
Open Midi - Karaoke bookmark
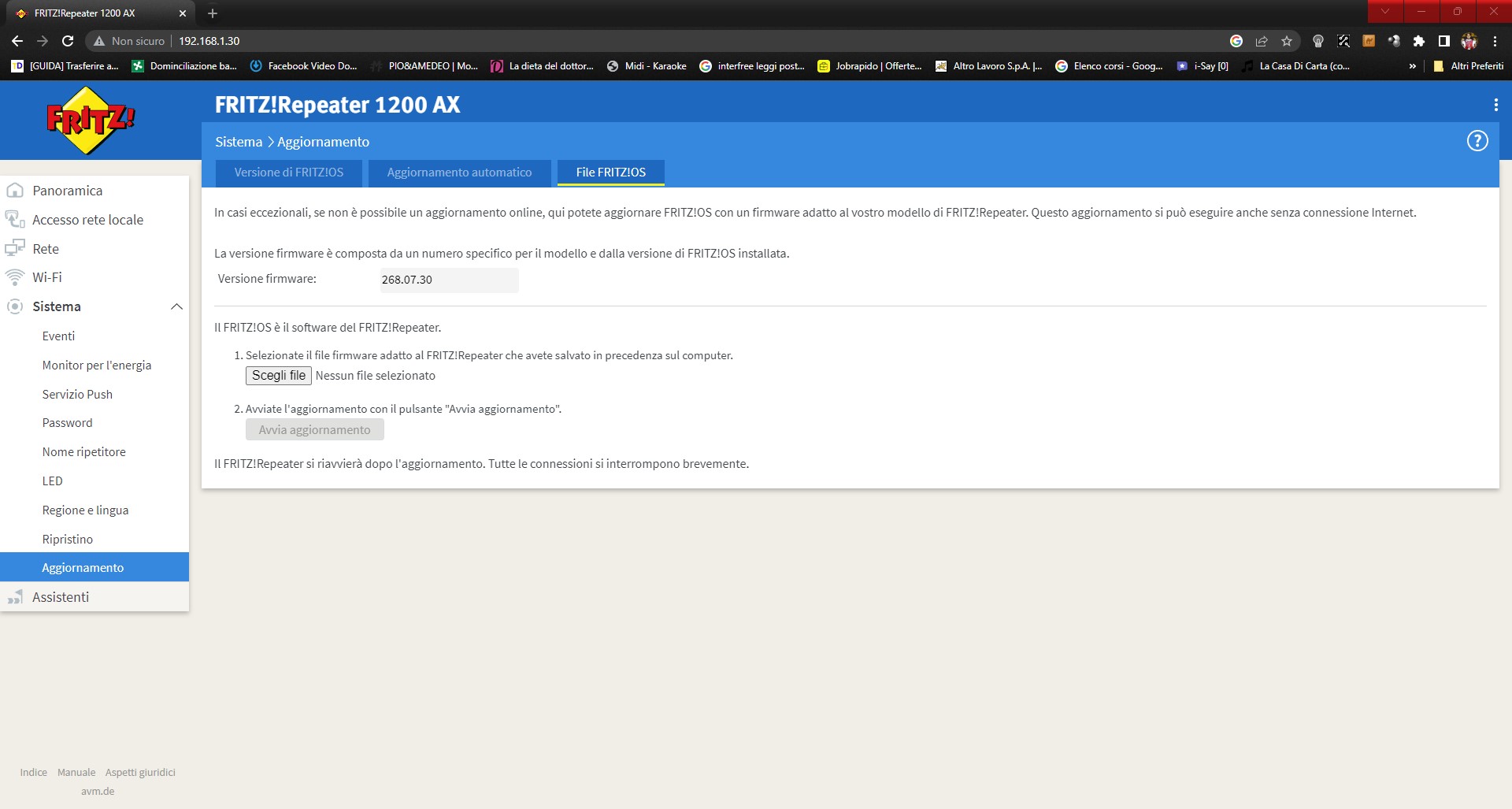pyautogui.click(x=647, y=66)
